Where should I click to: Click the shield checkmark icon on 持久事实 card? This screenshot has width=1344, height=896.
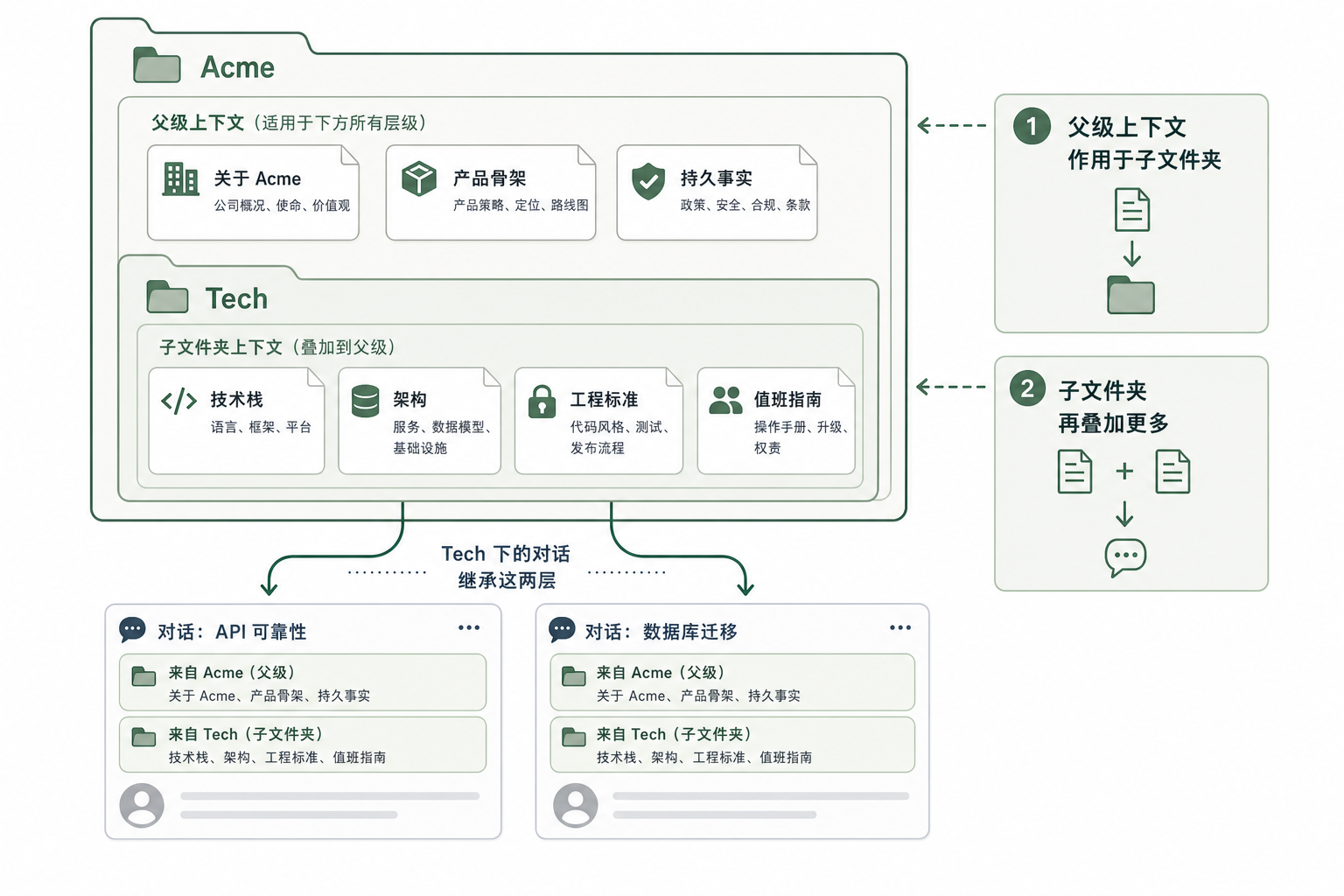[648, 181]
